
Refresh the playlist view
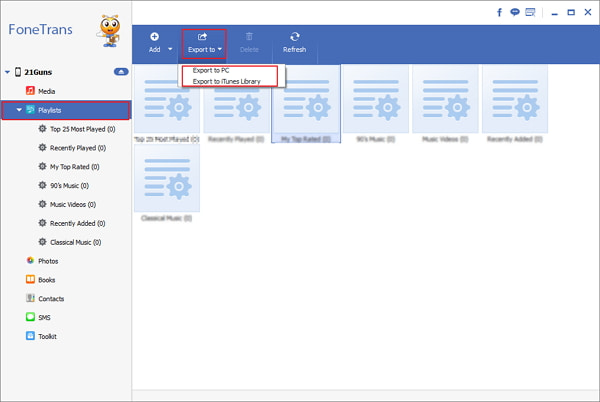pos(294,43)
